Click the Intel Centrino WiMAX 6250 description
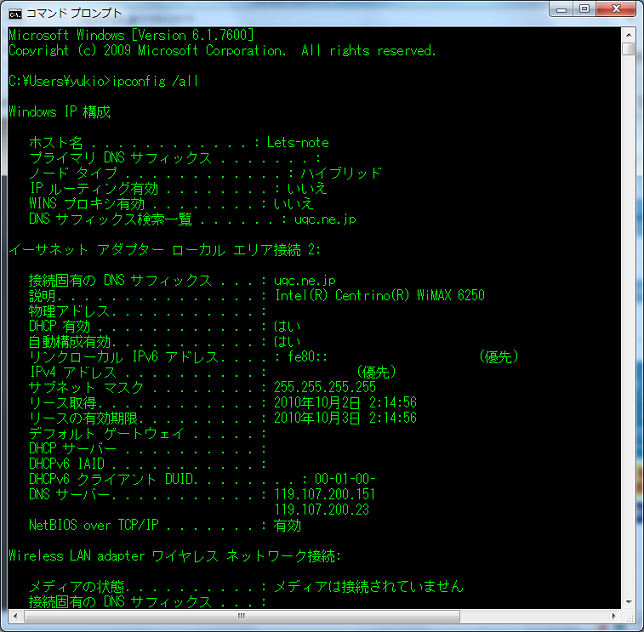Viewport: 644px width, 632px height. (379, 296)
